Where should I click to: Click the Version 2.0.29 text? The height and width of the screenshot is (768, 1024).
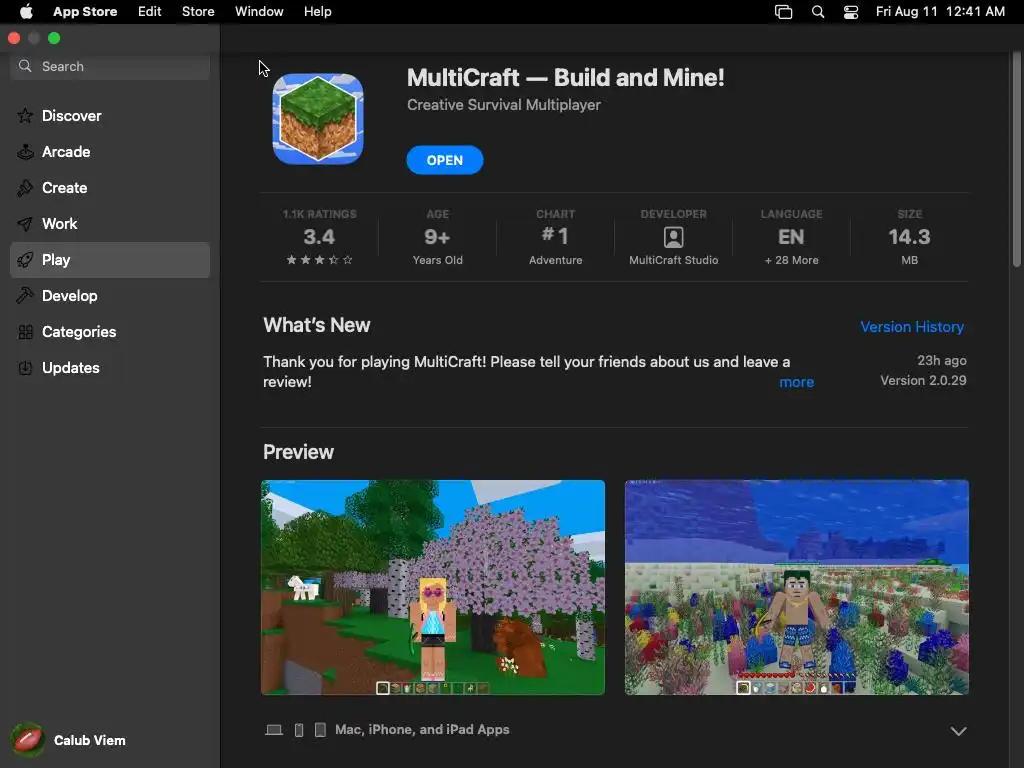pos(923,380)
